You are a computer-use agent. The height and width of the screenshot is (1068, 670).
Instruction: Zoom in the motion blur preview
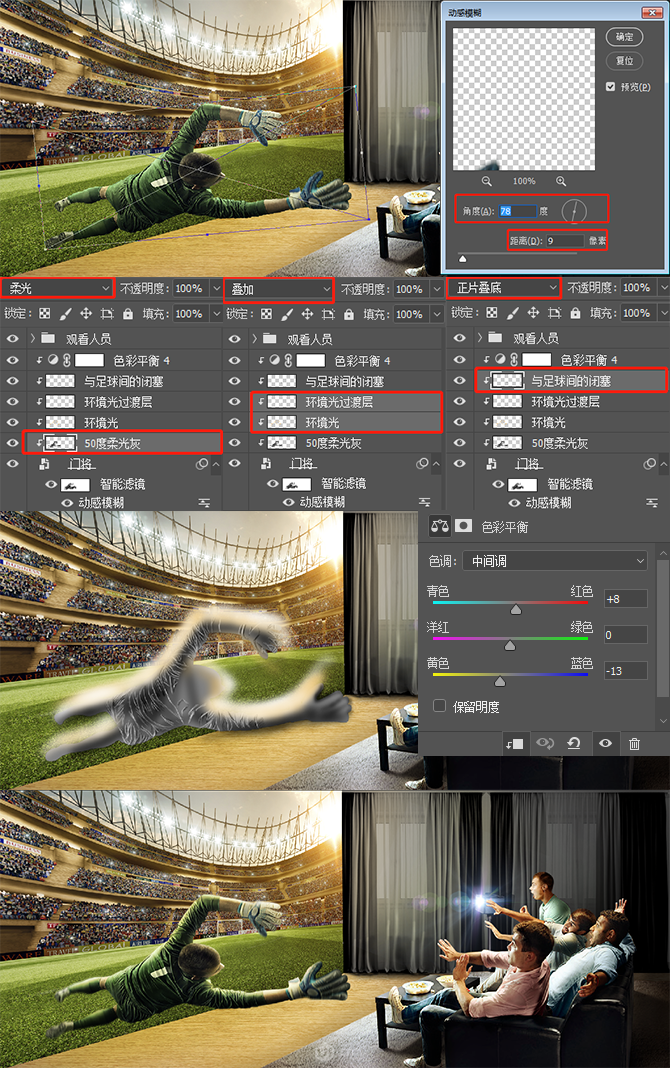[x=561, y=181]
